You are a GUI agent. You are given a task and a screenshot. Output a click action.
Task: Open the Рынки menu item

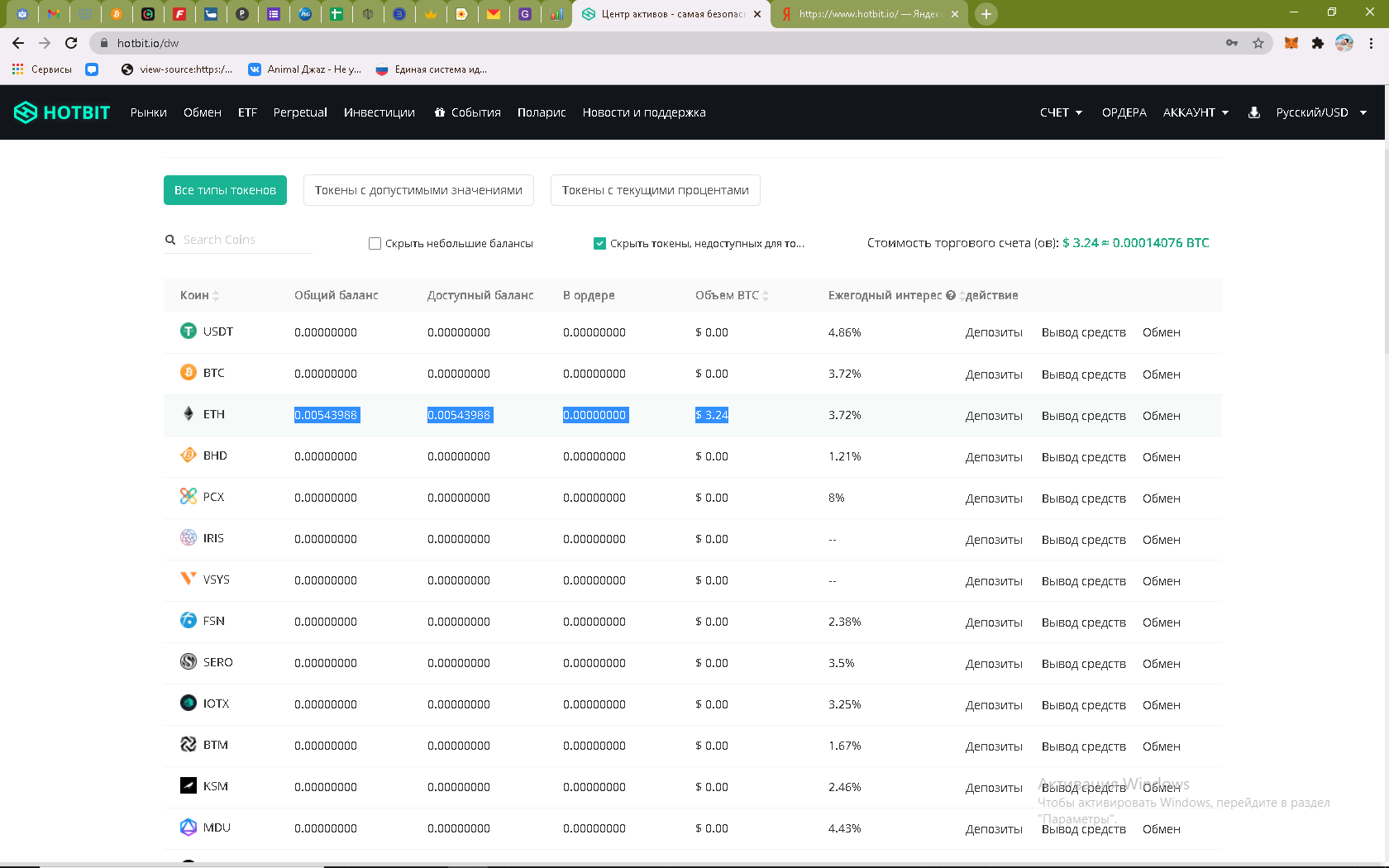(x=149, y=112)
